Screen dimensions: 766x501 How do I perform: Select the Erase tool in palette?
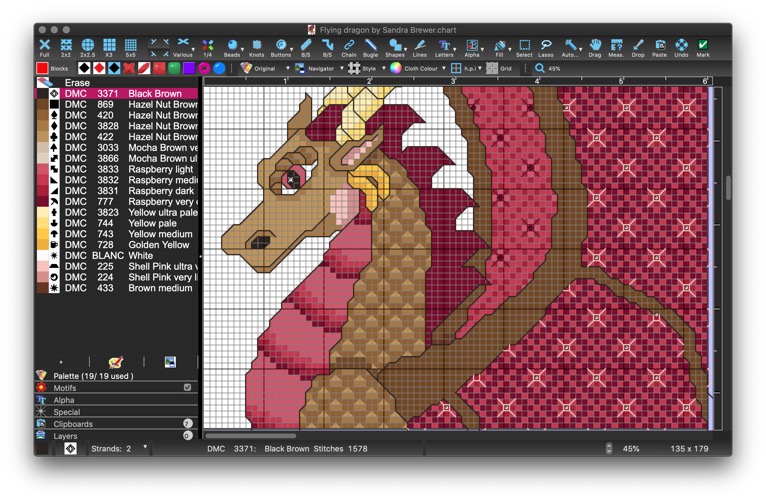tap(117, 83)
